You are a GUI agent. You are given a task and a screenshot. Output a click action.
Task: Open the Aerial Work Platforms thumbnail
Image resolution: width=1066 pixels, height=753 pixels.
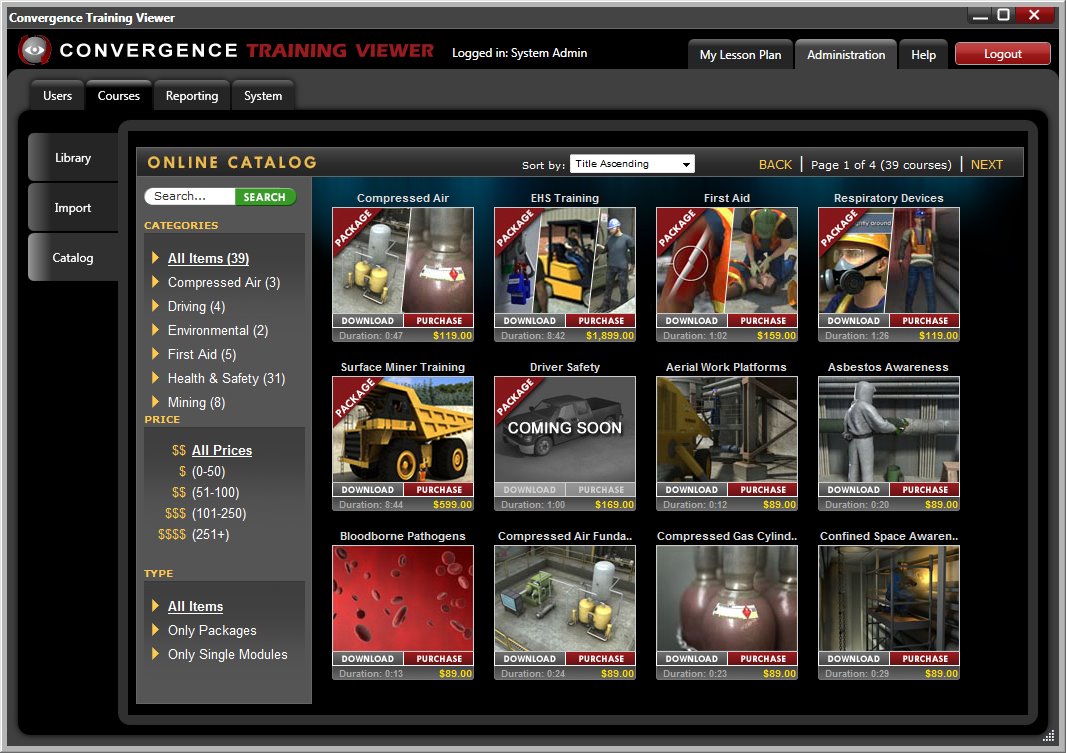726,430
